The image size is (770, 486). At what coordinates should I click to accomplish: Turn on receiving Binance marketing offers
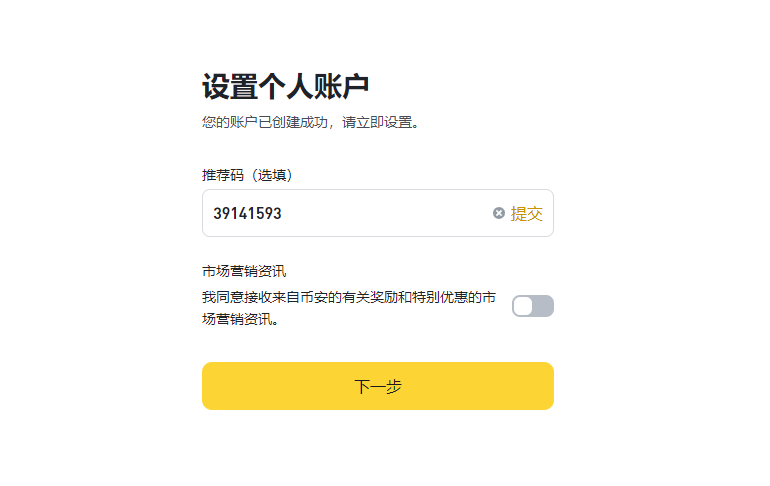(x=533, y=306)
